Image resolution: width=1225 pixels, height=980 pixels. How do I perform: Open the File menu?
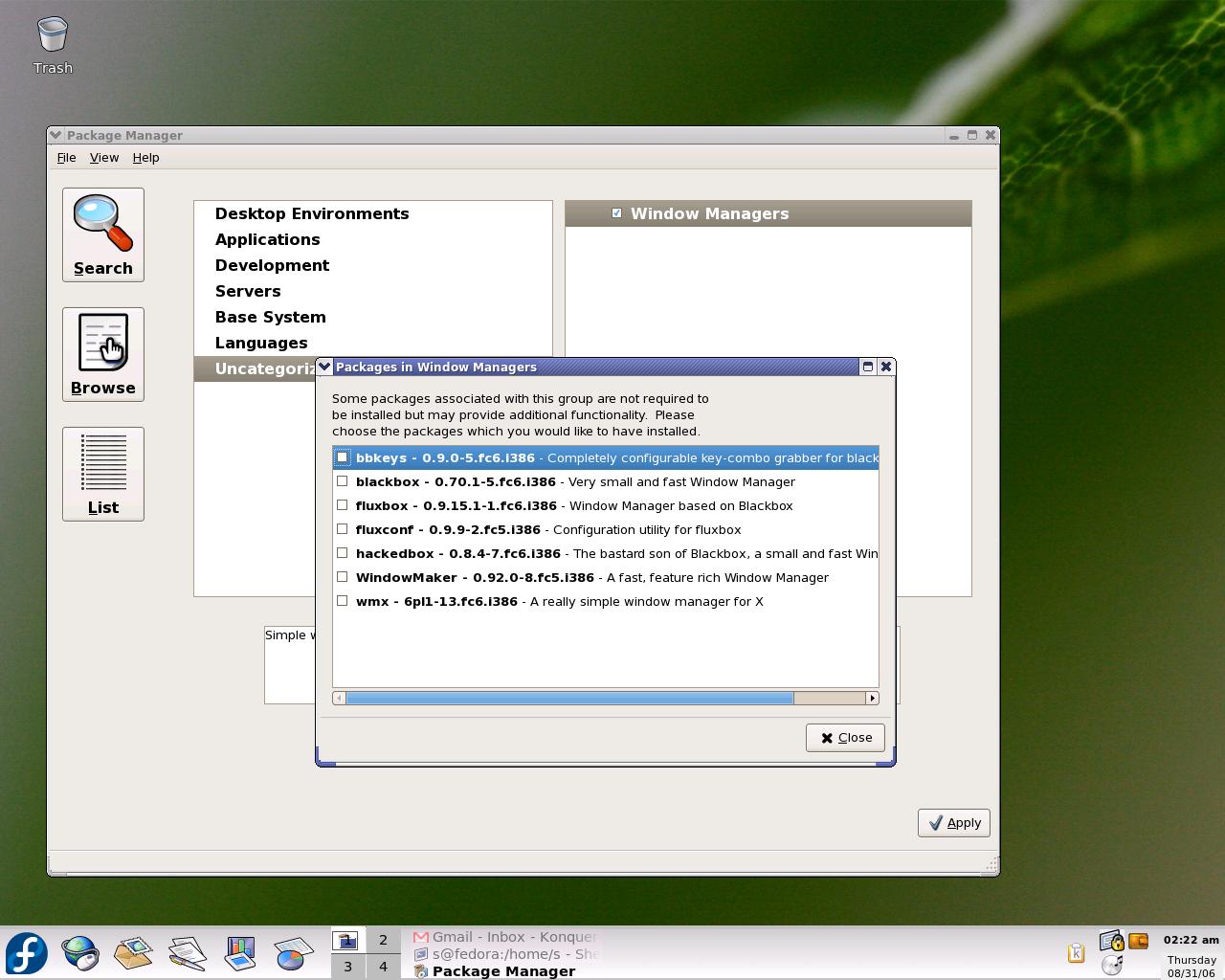click(66, 158)
